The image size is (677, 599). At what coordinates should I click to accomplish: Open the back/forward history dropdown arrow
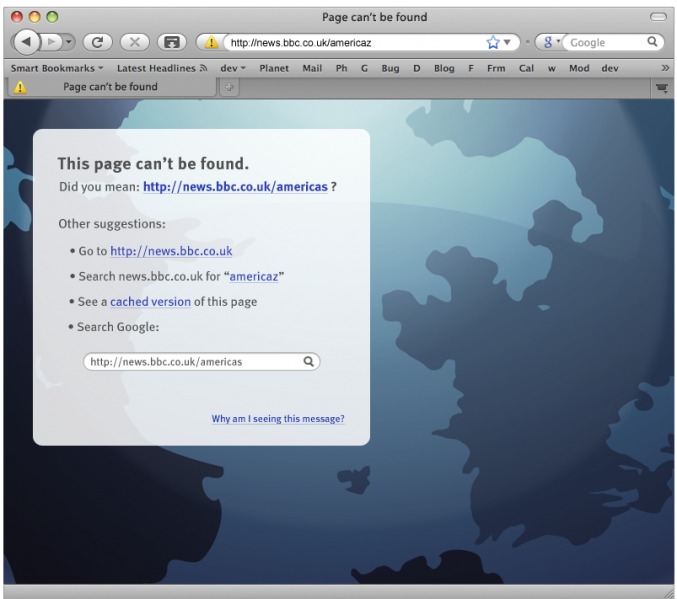click(x=69, y=42)
